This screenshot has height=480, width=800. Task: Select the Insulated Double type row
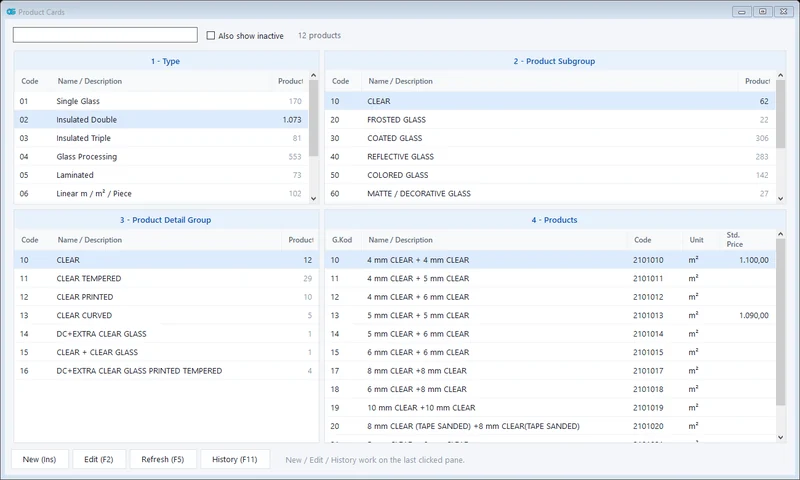161,119
